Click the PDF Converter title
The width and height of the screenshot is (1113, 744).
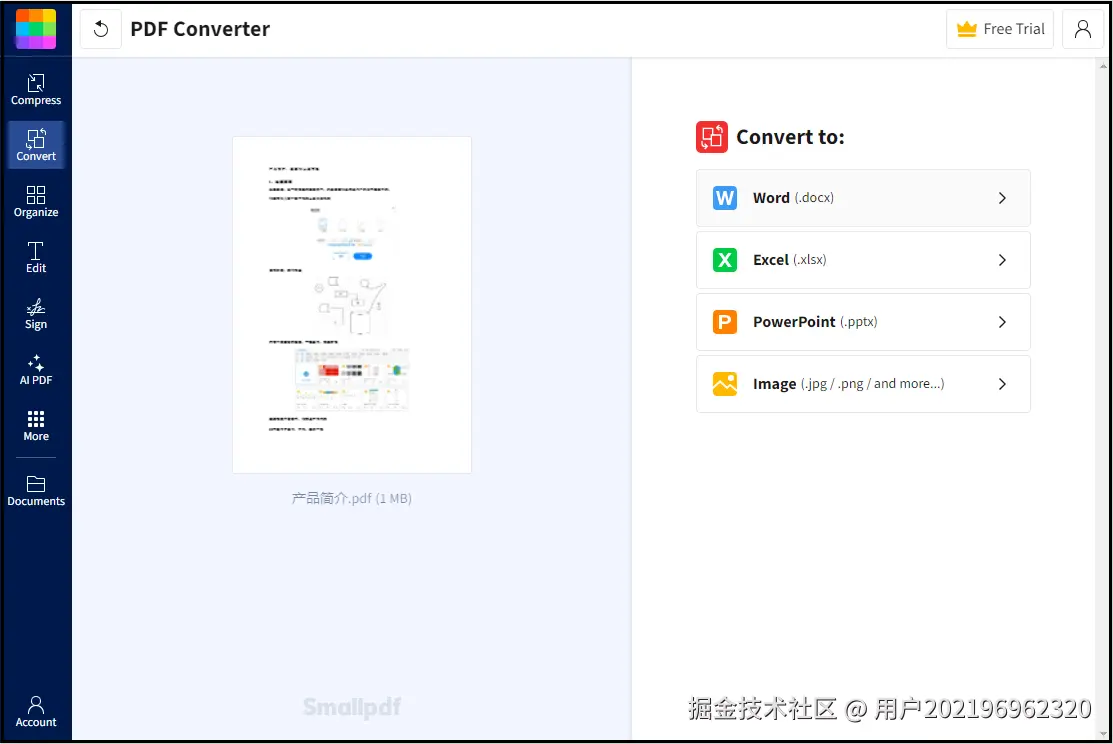[x=200, y=29]
